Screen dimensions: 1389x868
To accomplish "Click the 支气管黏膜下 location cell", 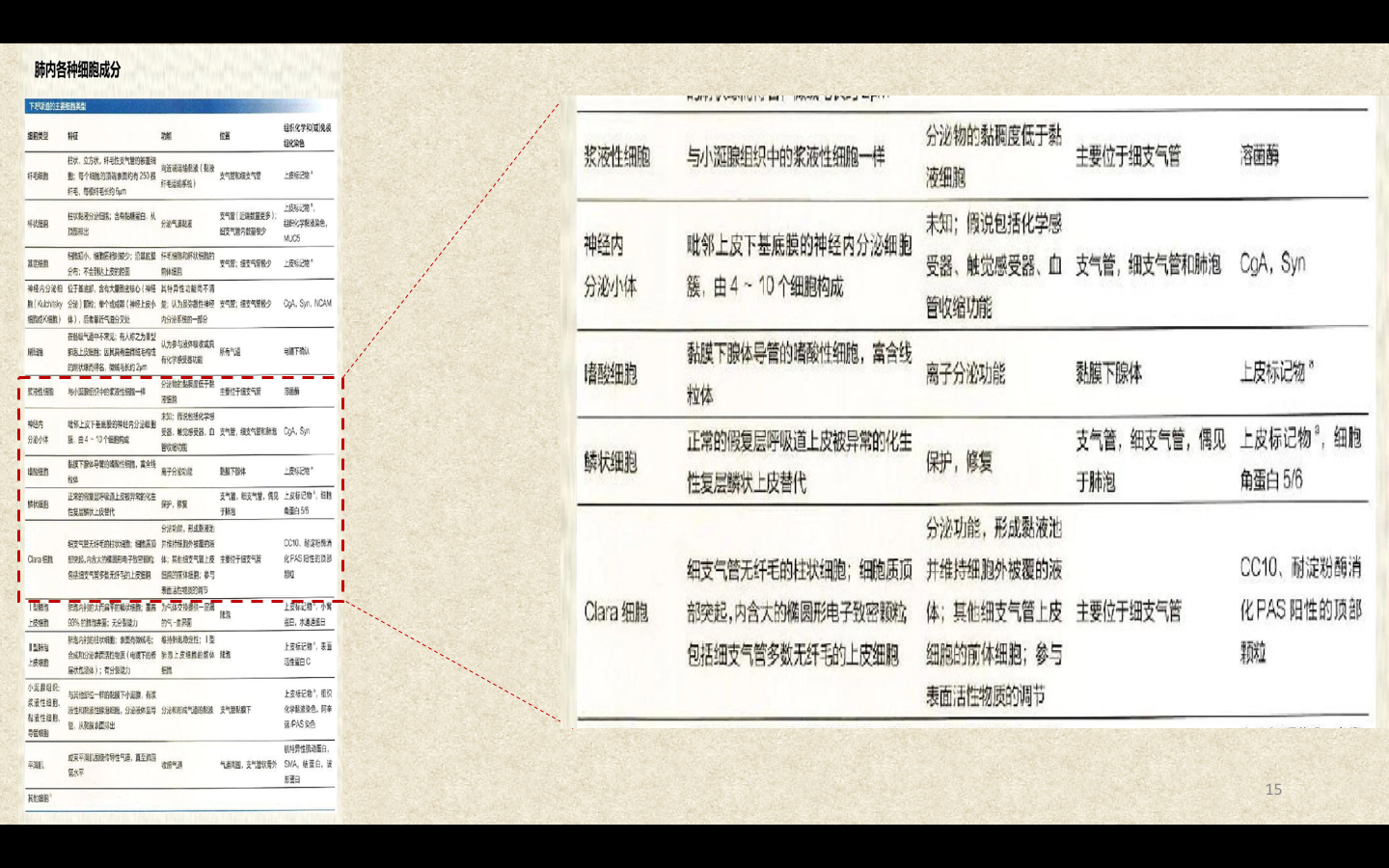I will [x=235, y=710].
